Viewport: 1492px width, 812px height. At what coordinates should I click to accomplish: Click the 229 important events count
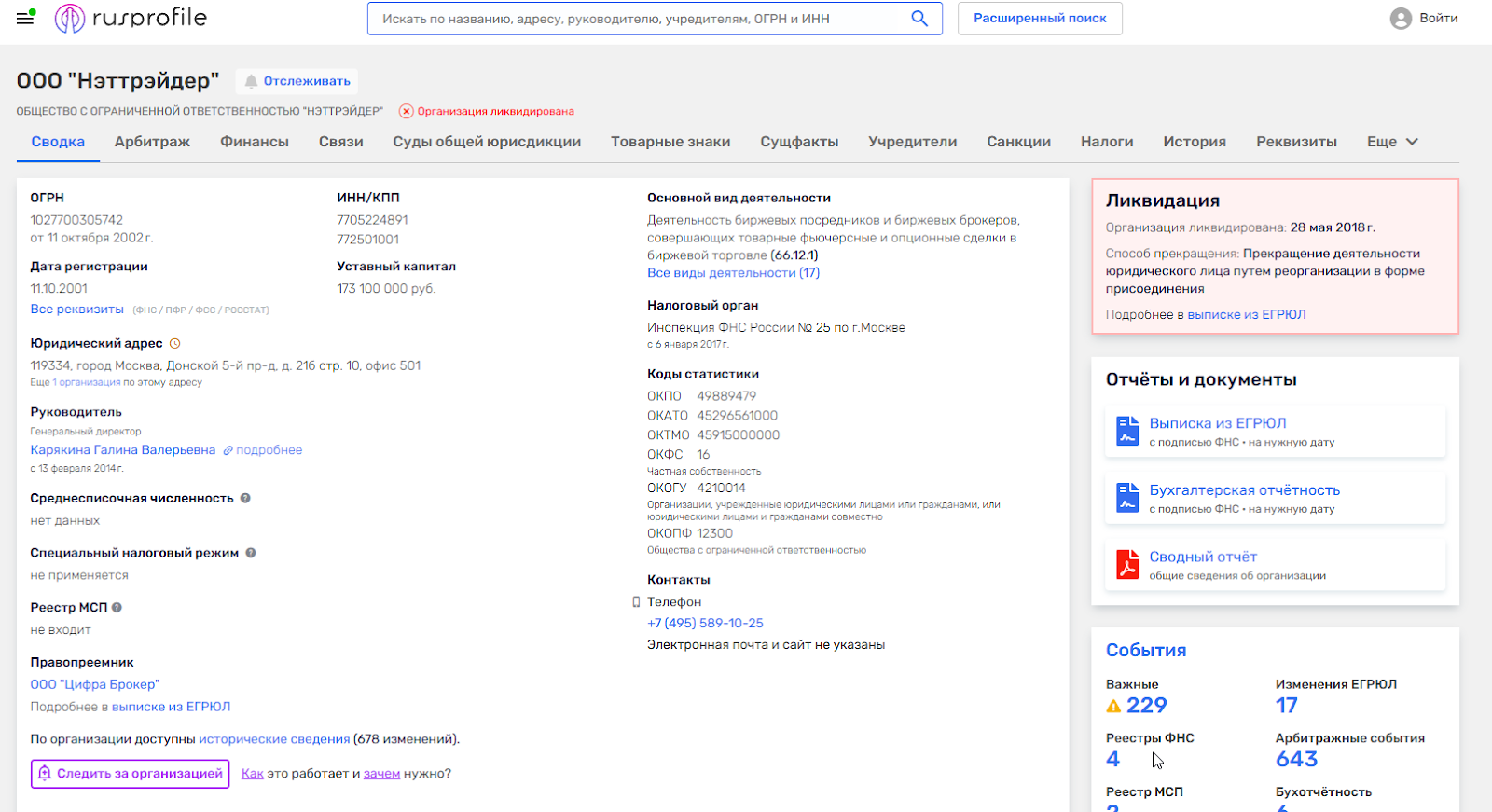(x=1147, y=706)
